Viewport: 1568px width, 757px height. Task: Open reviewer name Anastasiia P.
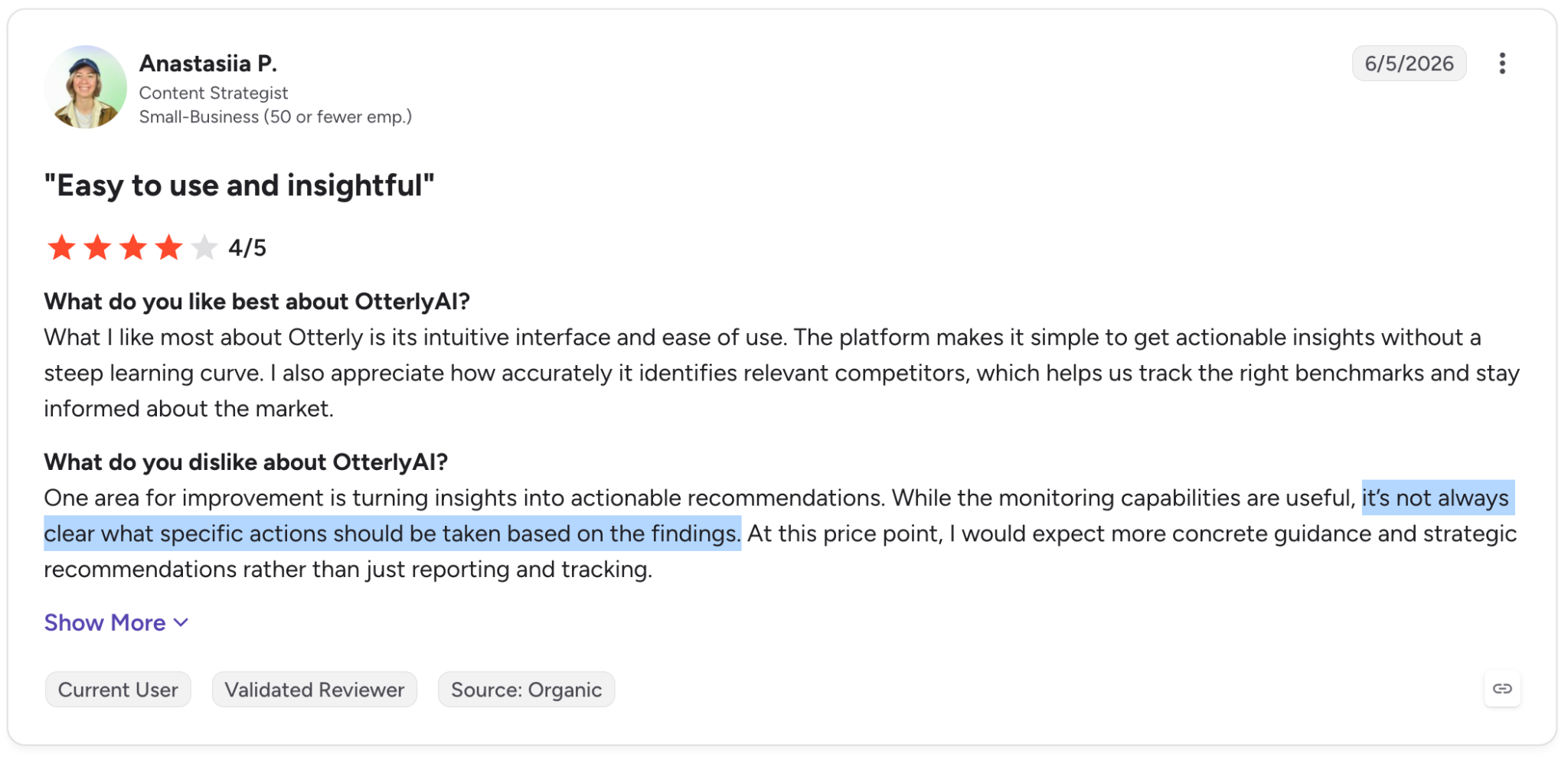(x=208, y=64)
